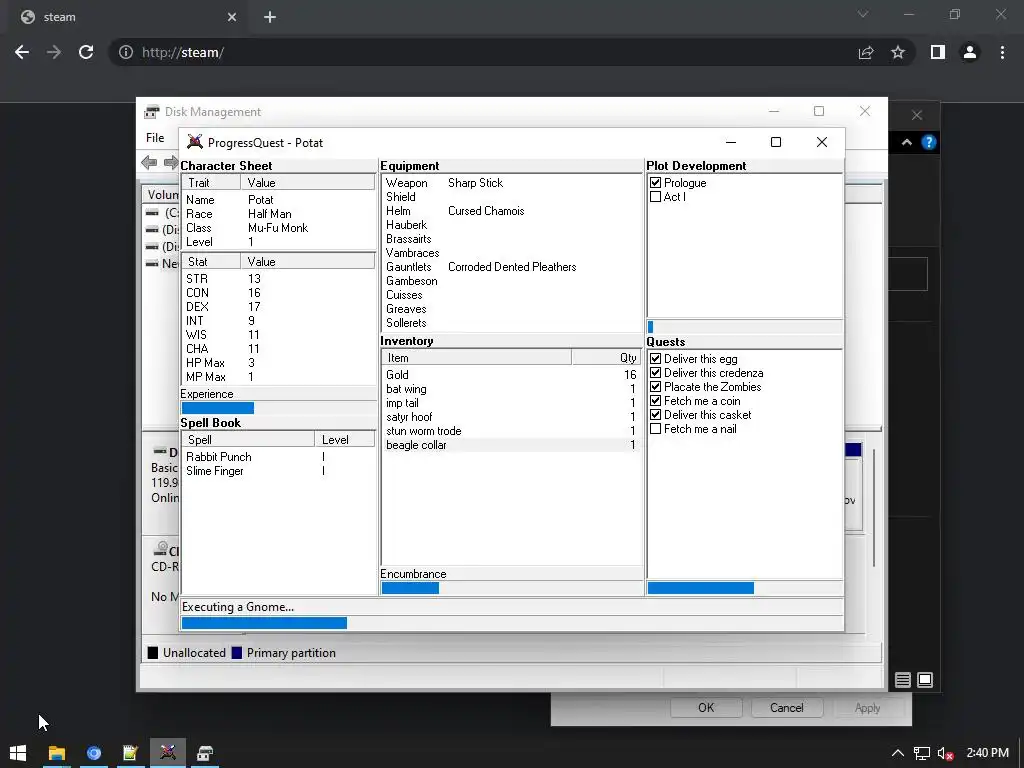Click browser forward arrow button

point(54,52)
